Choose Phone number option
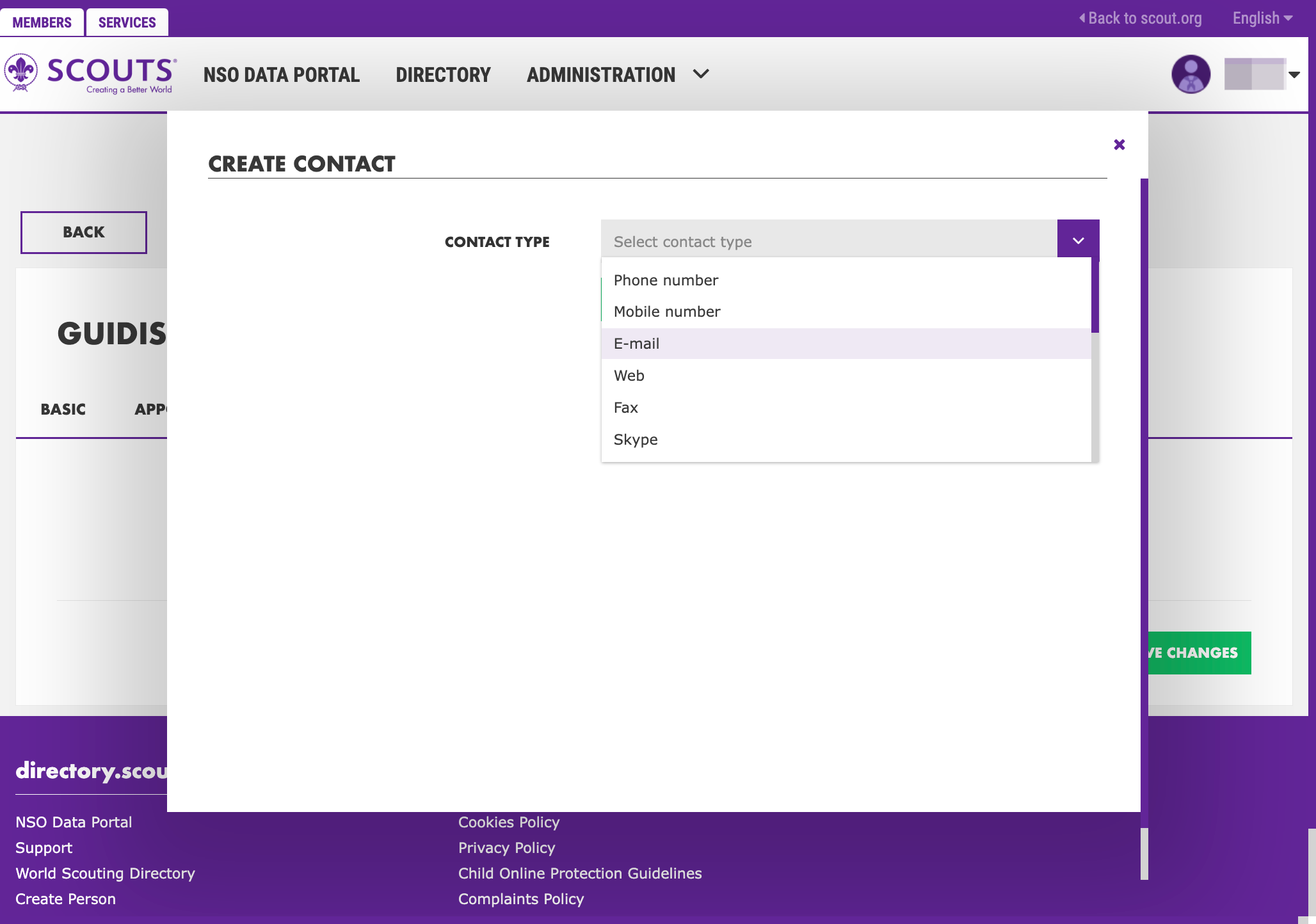This screenshot has width=1316, height=924. coord(846,280)
